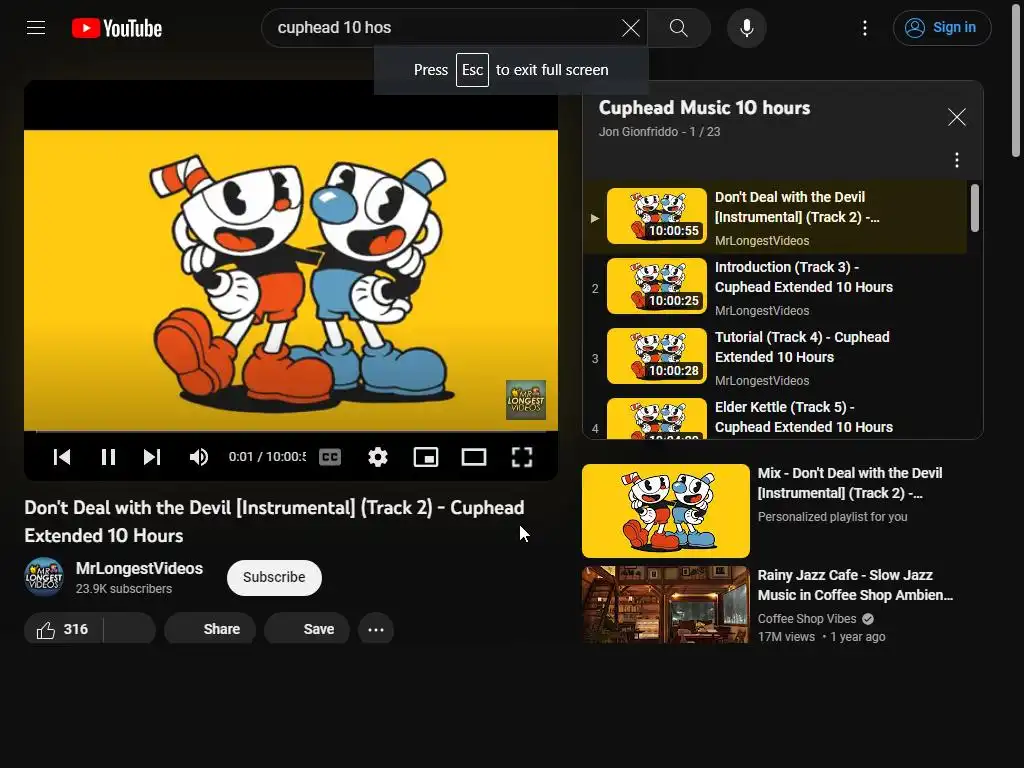Pause the playing video

108,456
